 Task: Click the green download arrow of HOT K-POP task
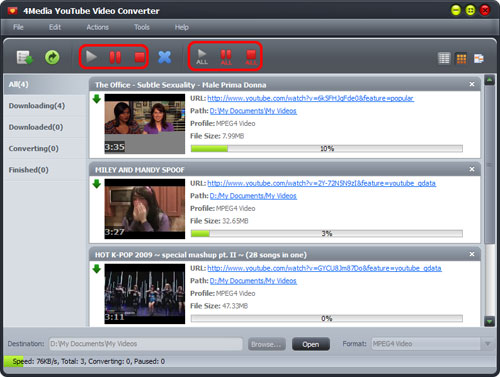click(97, 269)
